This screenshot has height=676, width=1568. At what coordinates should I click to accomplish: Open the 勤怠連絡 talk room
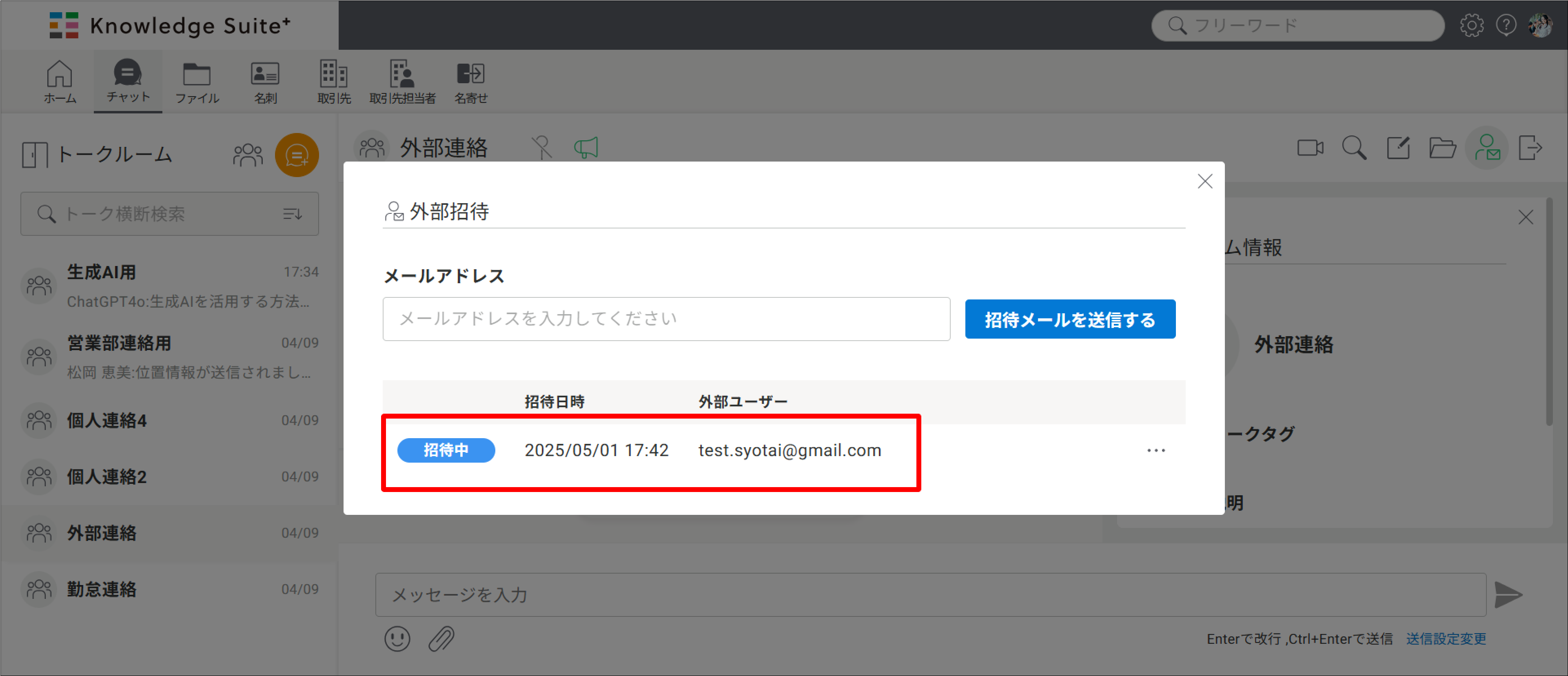[169, 589]
